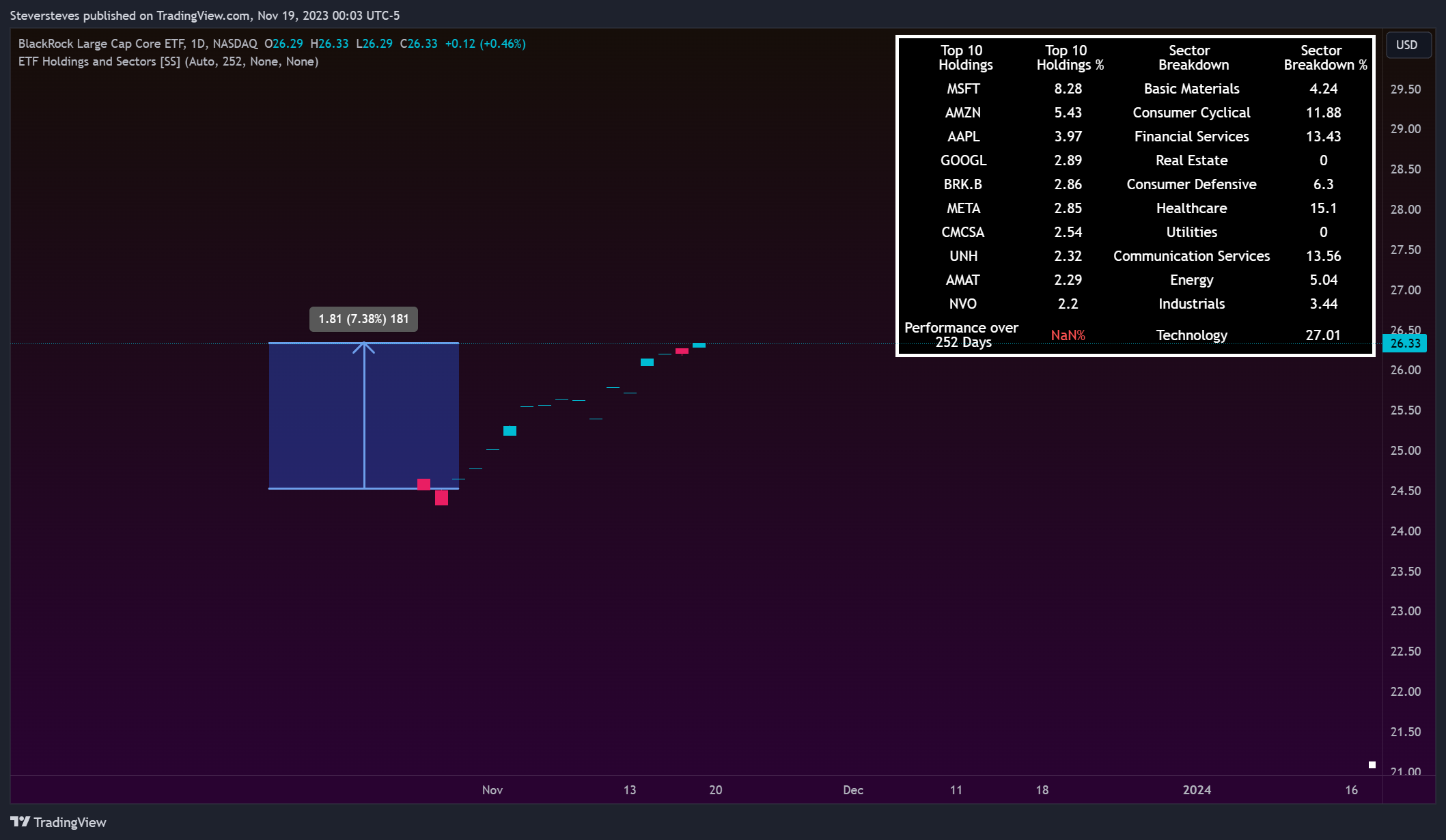
Task: Click the Performance over 252 Days label
Action: [962, 335]
